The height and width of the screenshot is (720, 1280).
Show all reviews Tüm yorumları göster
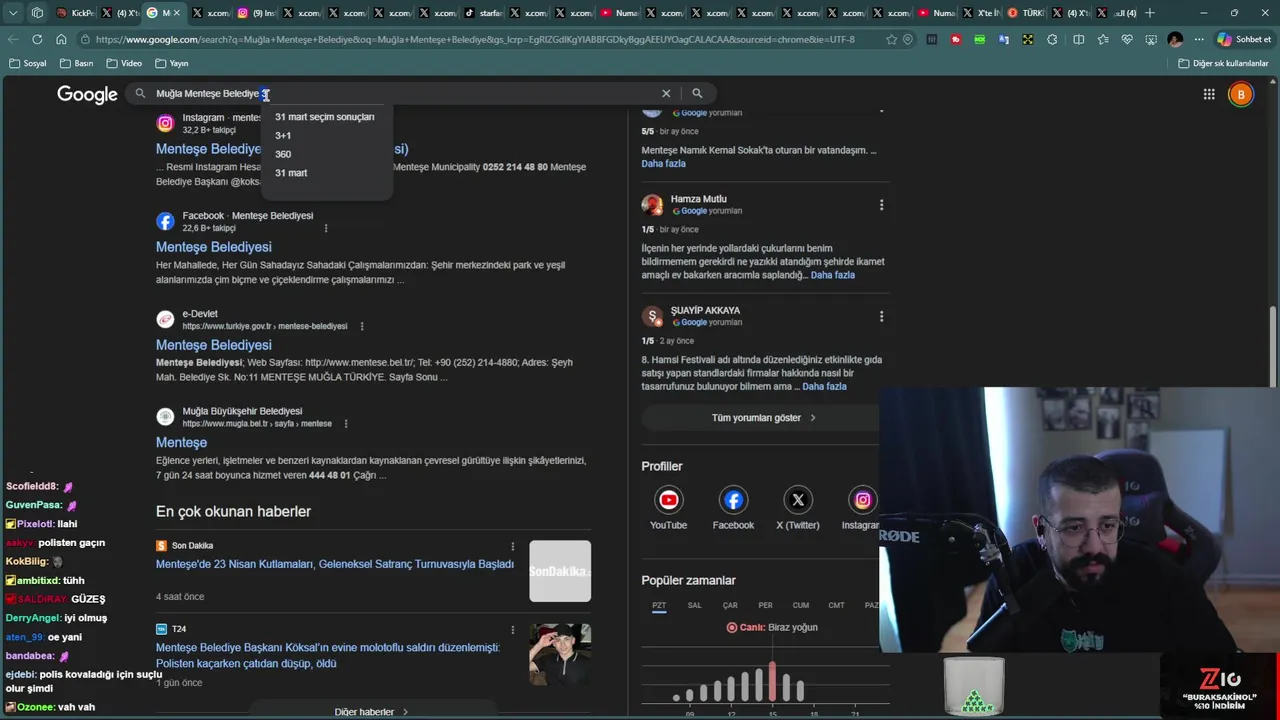764,418
